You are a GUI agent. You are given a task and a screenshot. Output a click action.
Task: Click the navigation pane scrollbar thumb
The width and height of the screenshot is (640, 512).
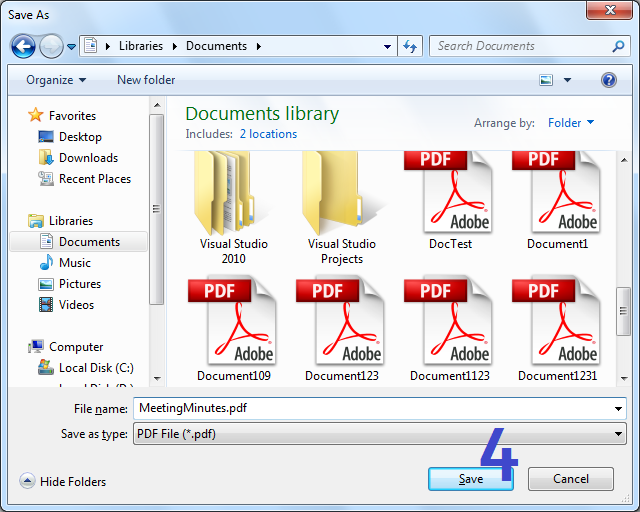(x=156, y=209)
